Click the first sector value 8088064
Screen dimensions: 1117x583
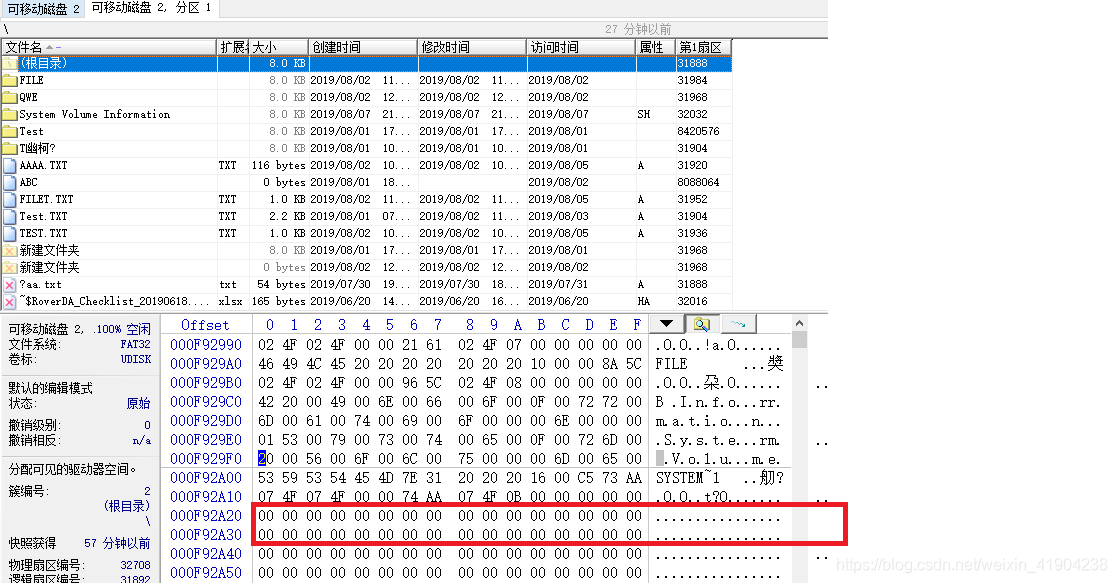[x=698, y=182]
